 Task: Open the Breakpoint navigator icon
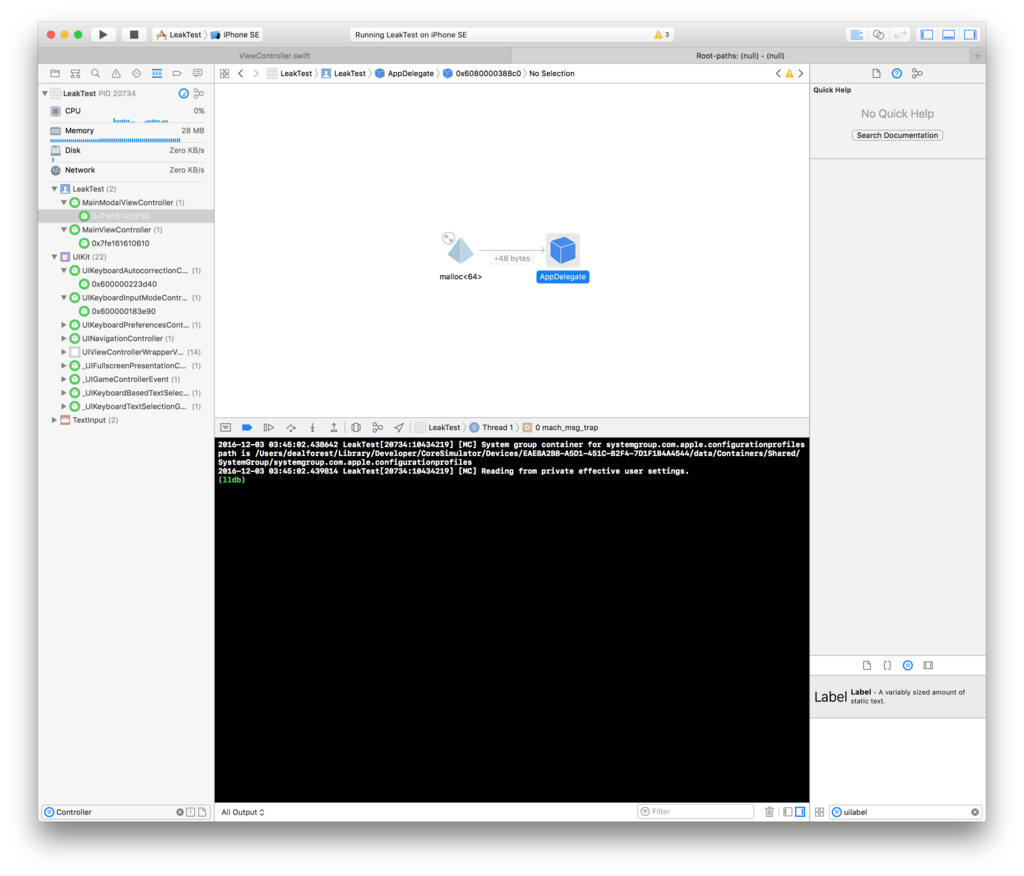tap(177, 74)
